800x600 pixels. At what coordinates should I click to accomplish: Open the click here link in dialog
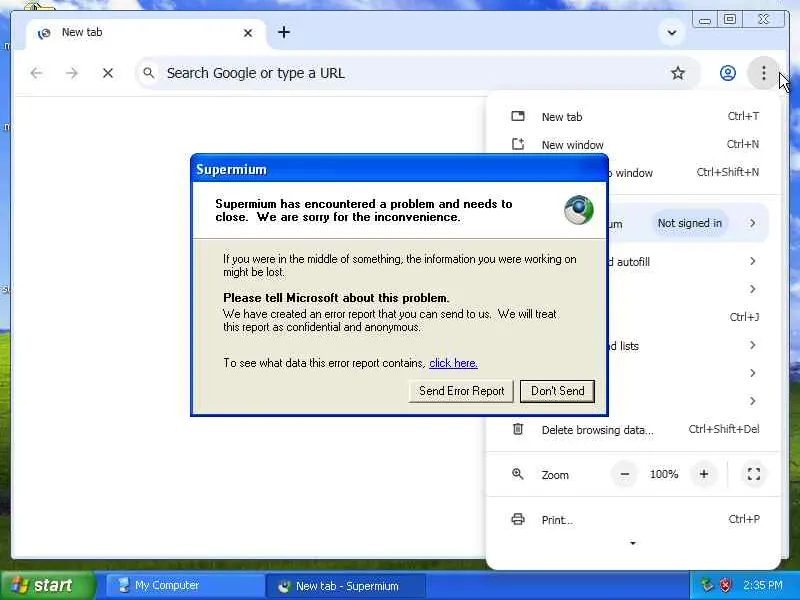(x=453, y=363)
